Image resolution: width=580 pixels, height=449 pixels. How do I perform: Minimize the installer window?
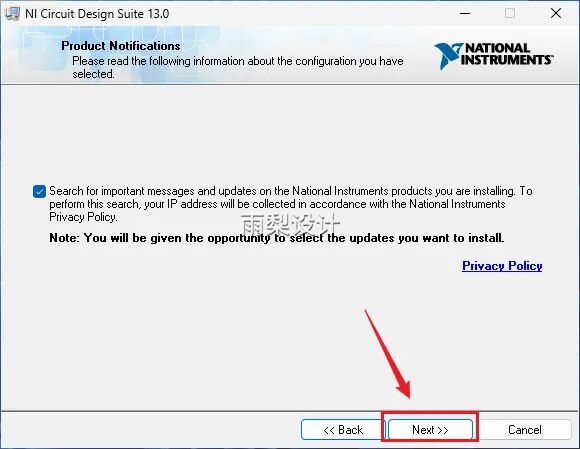click(465, 13)
